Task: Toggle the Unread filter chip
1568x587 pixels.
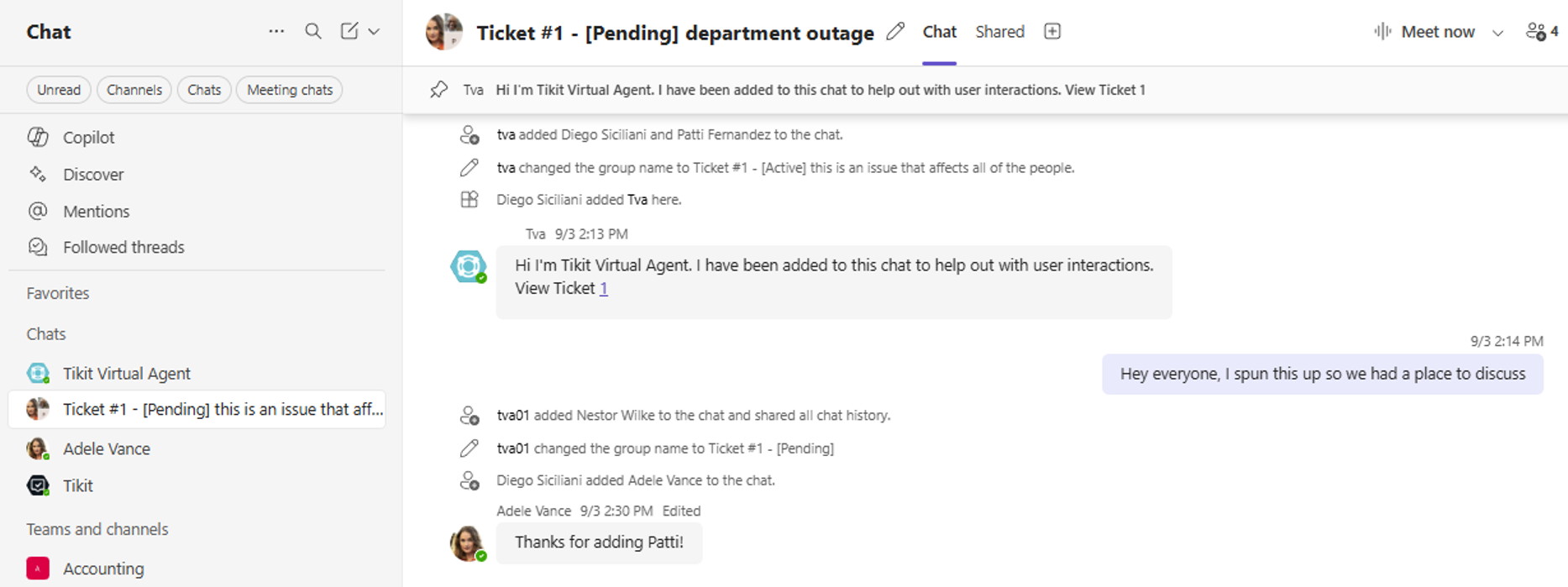Action: (x=59, y=90)
